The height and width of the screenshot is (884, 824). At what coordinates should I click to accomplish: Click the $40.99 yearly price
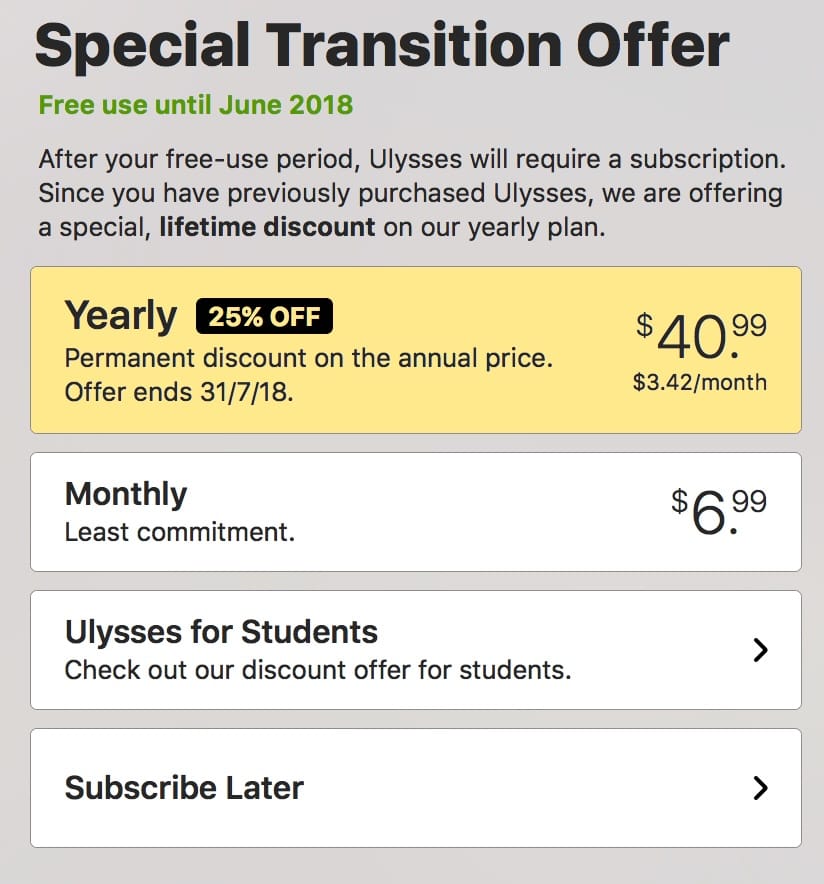pyautogui.click(x=702, y=336)
